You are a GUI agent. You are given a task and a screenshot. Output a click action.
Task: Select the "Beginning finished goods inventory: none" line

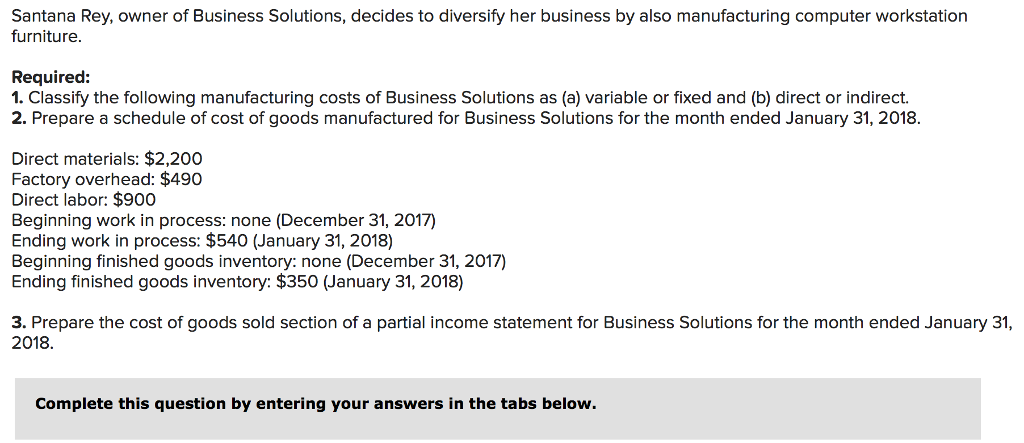259,261
